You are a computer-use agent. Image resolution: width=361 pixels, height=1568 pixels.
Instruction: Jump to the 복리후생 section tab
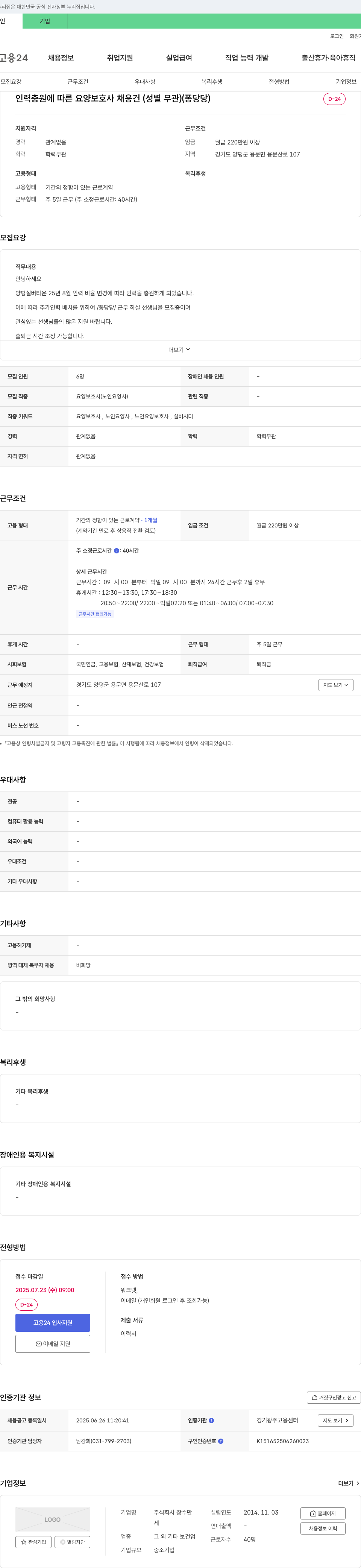212,82
